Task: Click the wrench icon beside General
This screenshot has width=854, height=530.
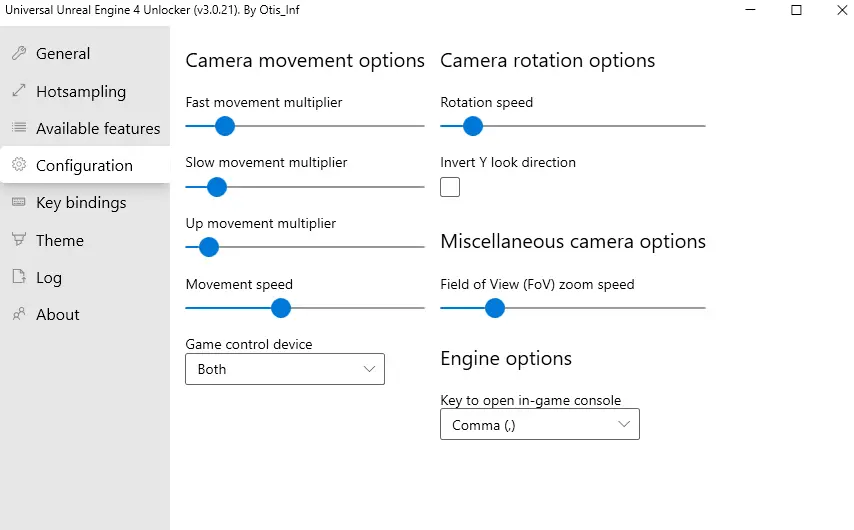Action: coord(19,53)
